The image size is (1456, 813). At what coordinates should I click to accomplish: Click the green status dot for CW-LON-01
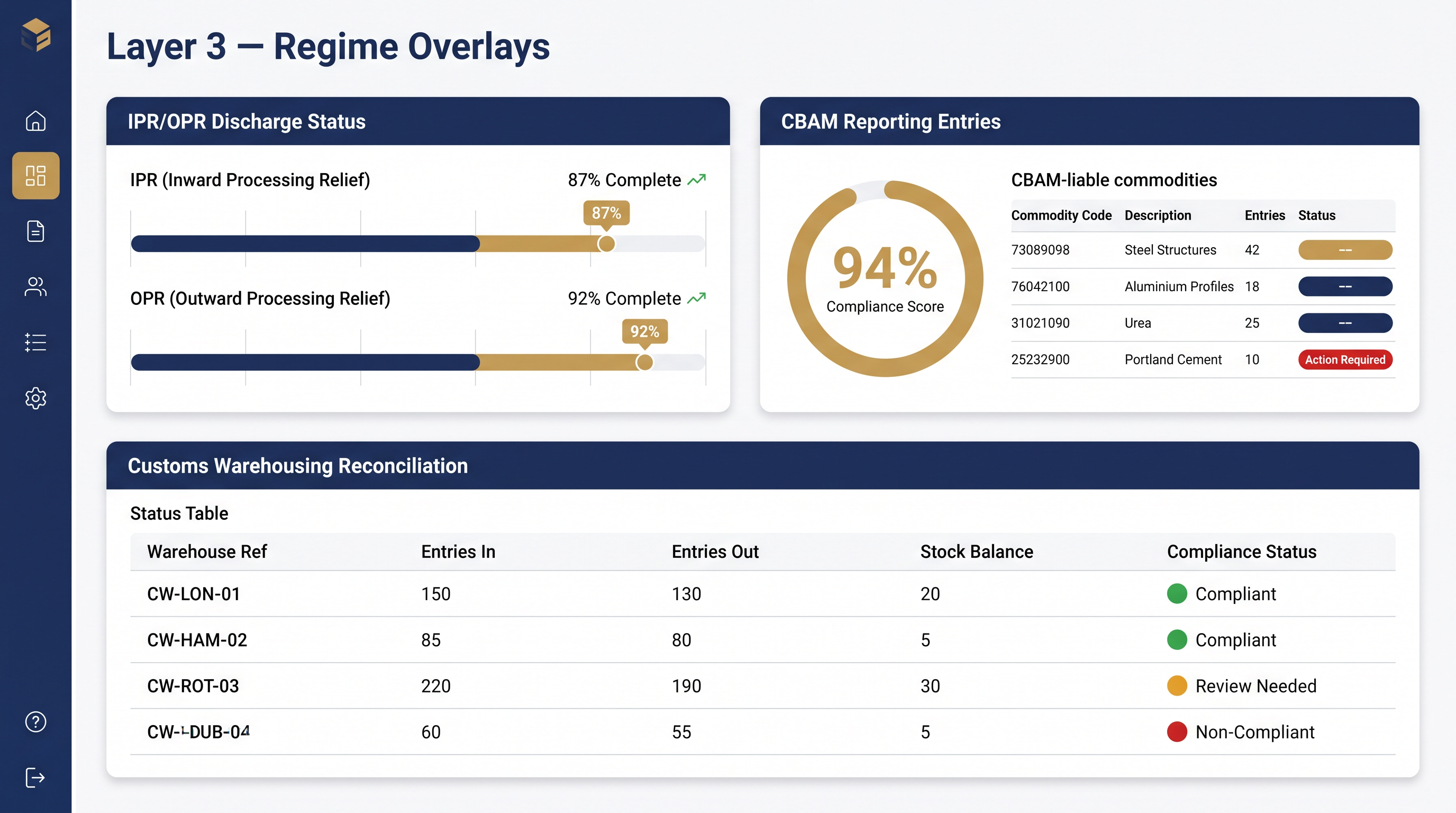[x=1177, y=594]
